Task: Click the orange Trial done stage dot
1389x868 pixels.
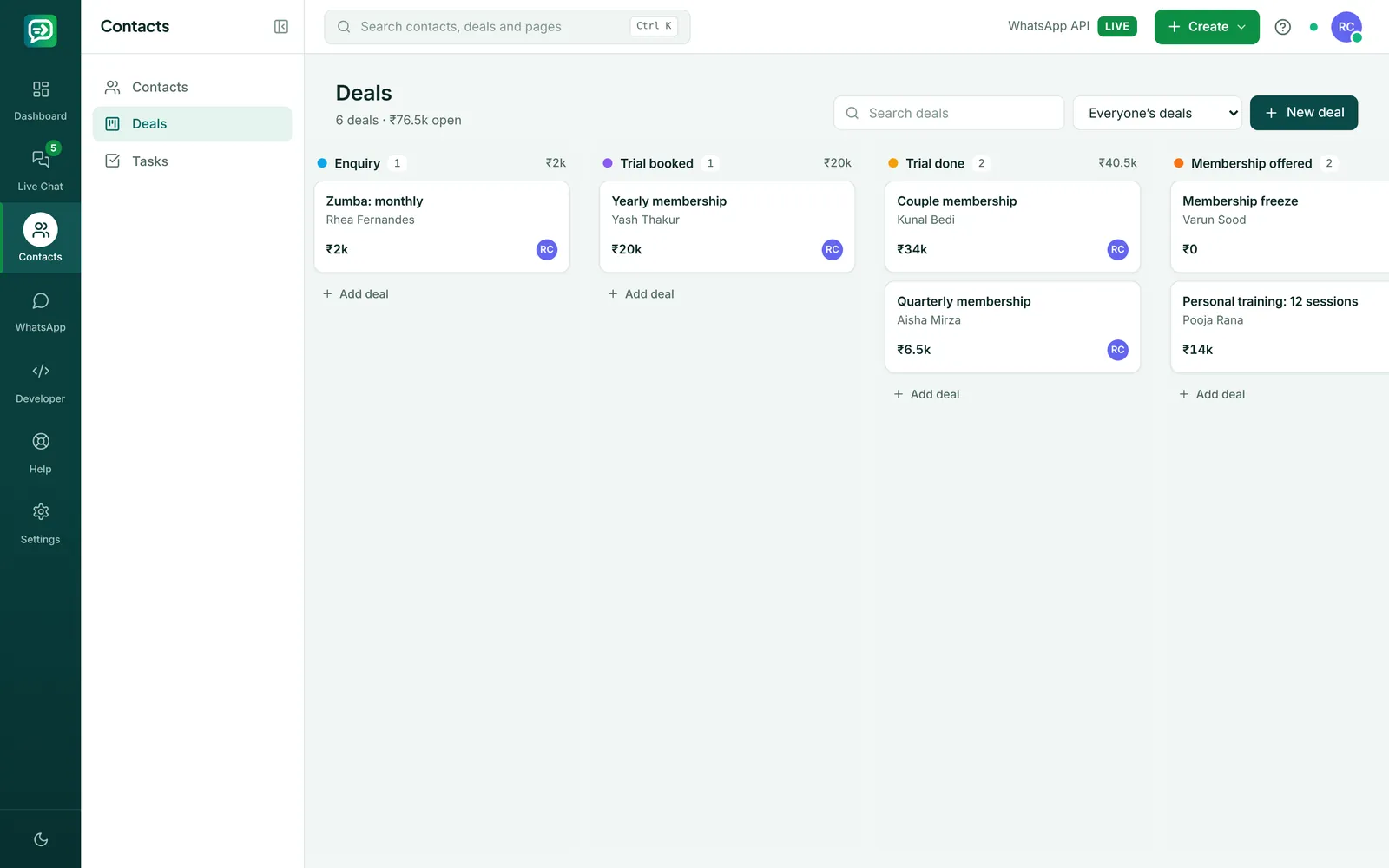Action: coord(893,163)
